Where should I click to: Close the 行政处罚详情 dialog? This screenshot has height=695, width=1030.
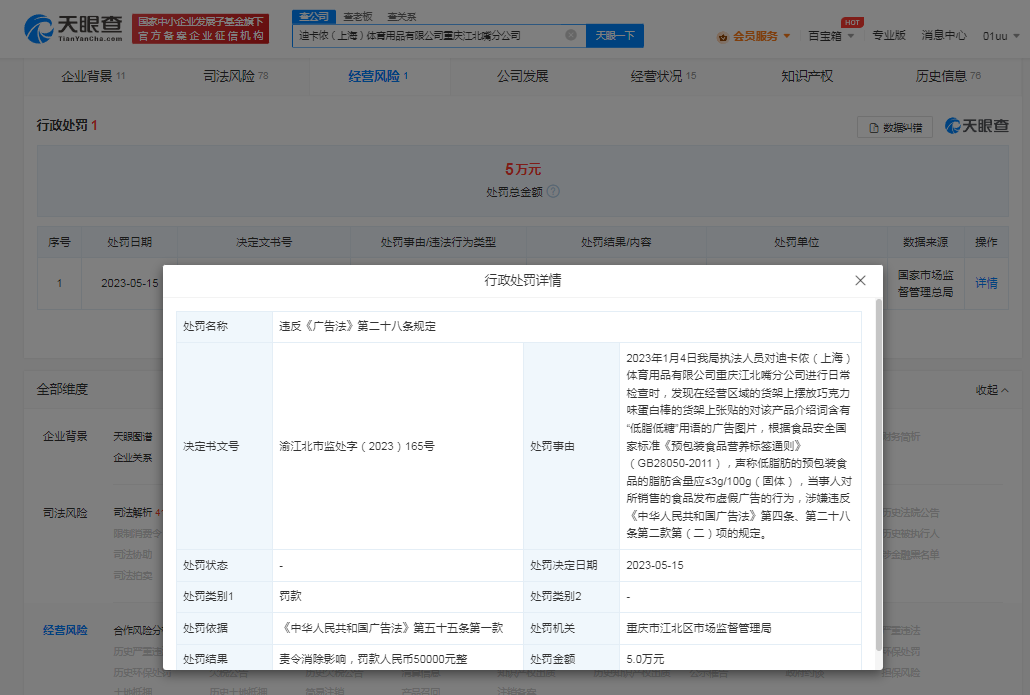(x=860, y=281)
